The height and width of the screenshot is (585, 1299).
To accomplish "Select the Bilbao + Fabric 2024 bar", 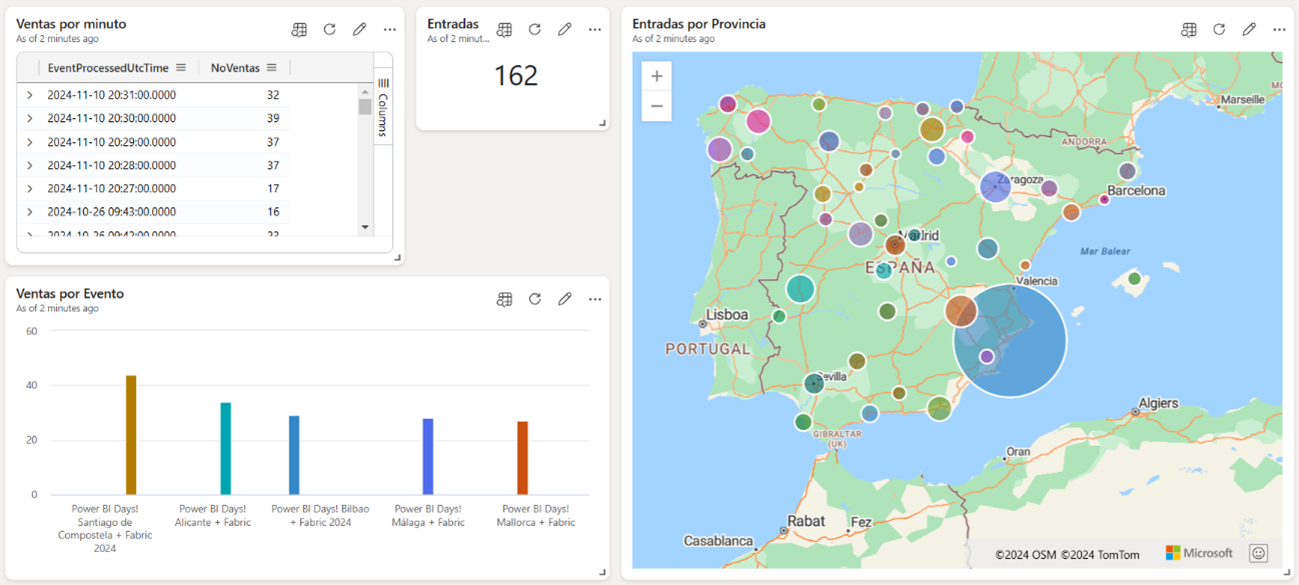I will [294, 455].
